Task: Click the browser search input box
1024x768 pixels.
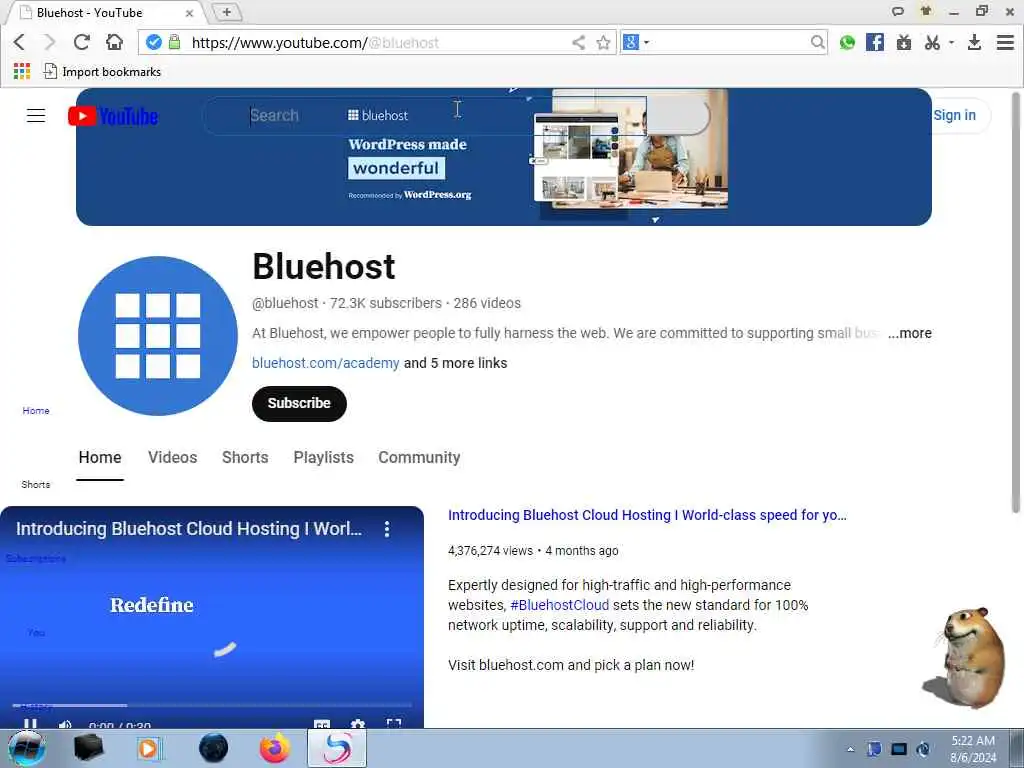Action: 730,42
